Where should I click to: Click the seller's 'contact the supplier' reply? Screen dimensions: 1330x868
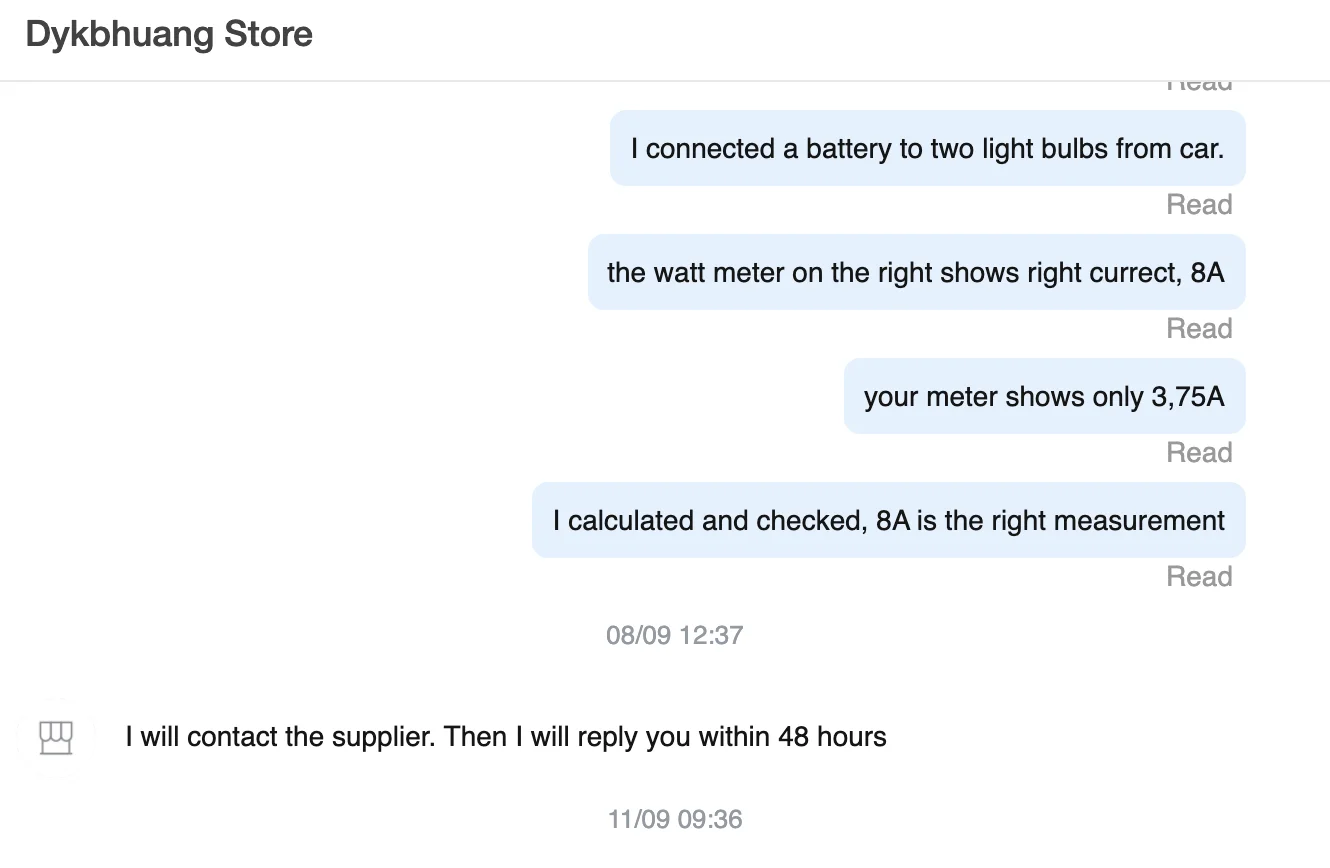(505, 738)
